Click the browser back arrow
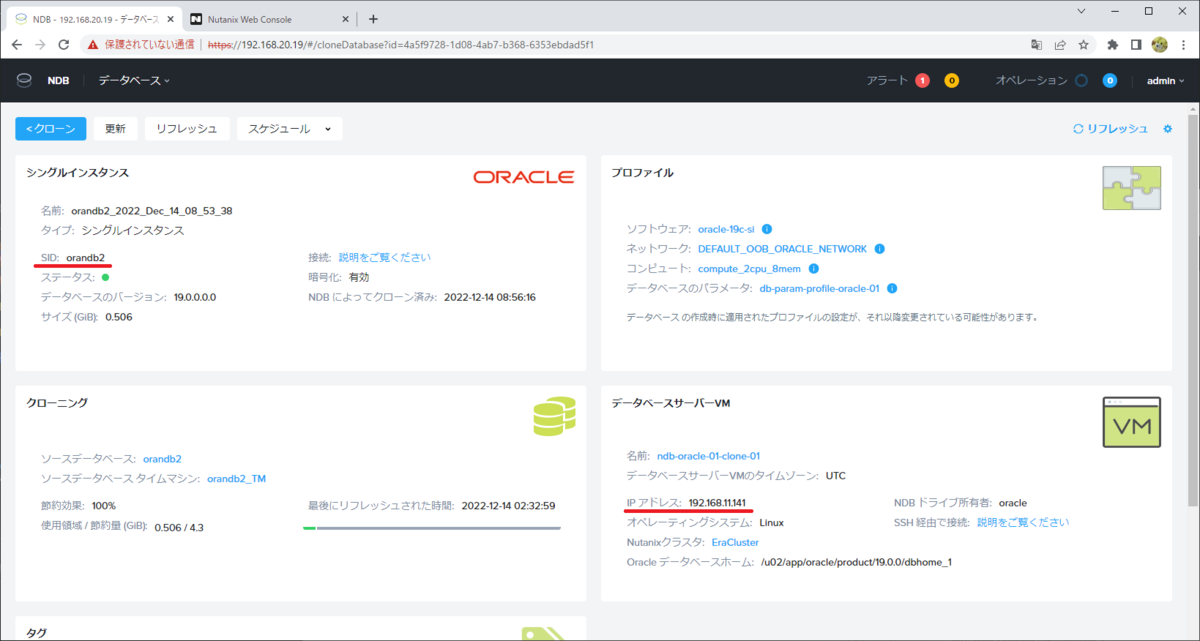The width and height of the screenshot is (1200, 641). point(18,45)
